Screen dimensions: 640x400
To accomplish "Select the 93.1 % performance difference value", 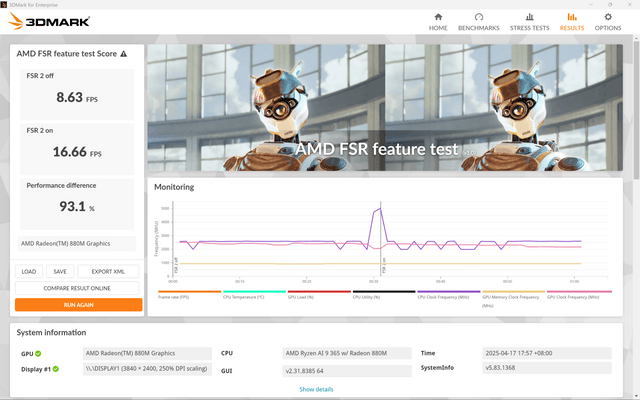I will [77, 207].
